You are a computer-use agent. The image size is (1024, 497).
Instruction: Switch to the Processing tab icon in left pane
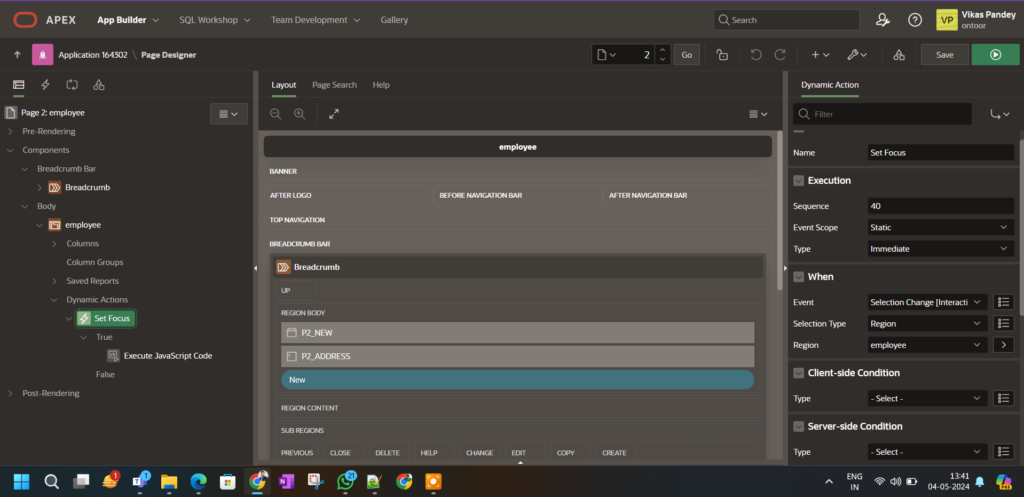pos(72,85)
